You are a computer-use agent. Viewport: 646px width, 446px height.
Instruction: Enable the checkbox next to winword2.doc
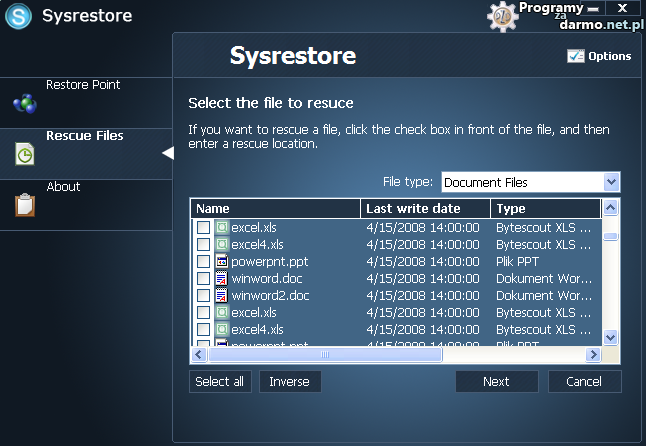tap(204, 296)
